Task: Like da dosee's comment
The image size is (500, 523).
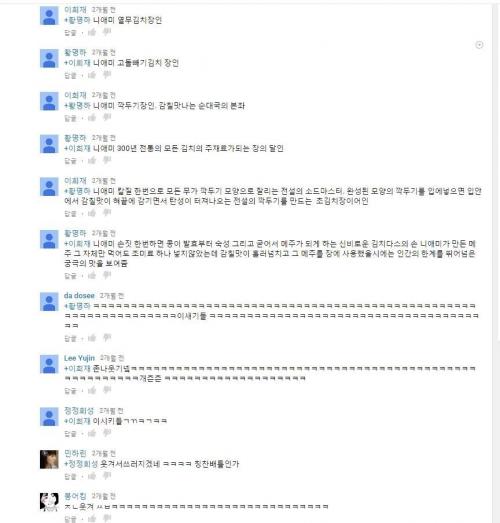Action: [x=92, y=338]
